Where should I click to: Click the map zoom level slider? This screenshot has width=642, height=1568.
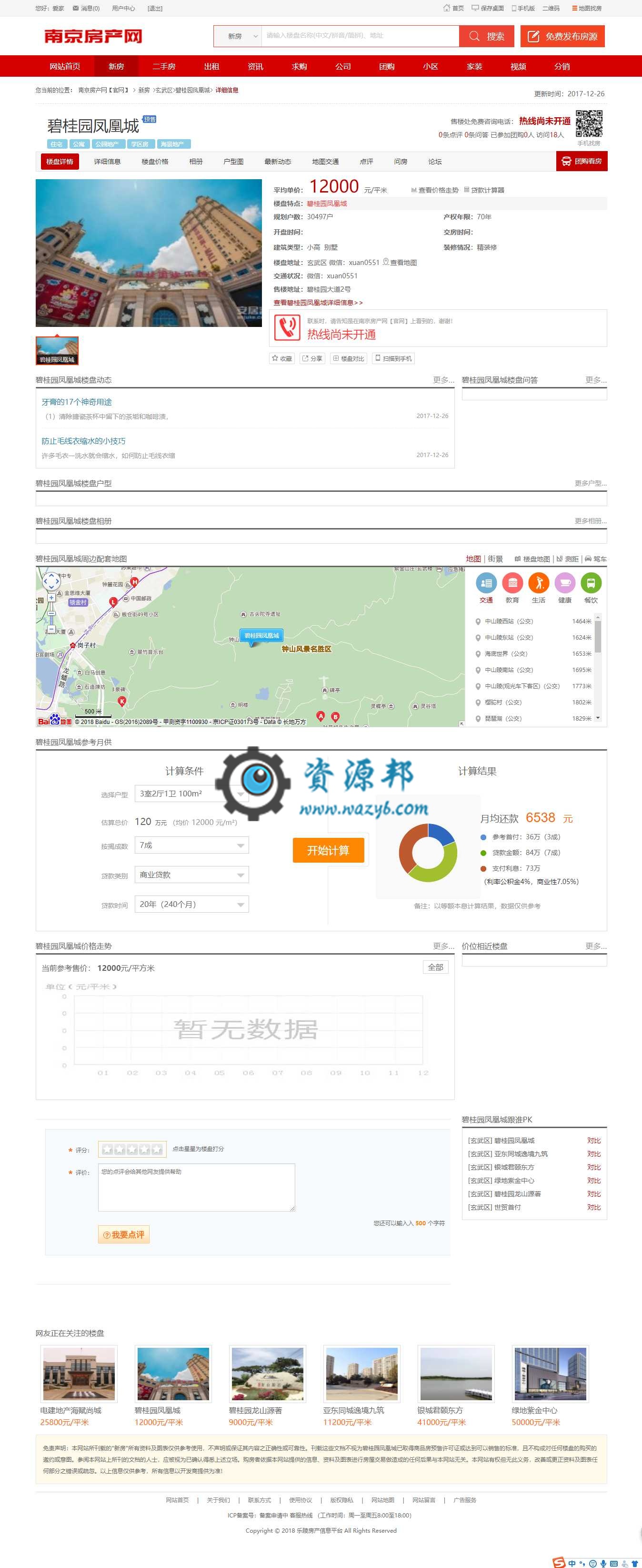51,613
